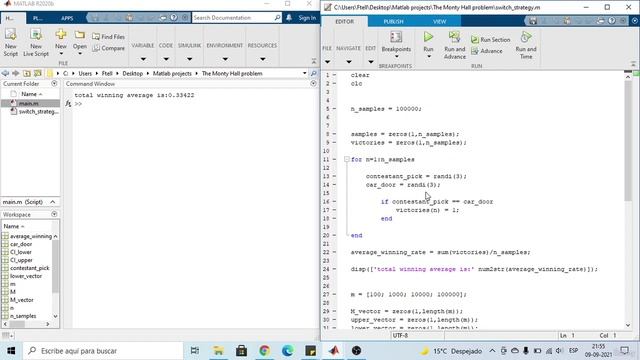Expand the CODE section dropdown
Screen dimensions: 640x360
pyautogui.click(x=166, y=59)
